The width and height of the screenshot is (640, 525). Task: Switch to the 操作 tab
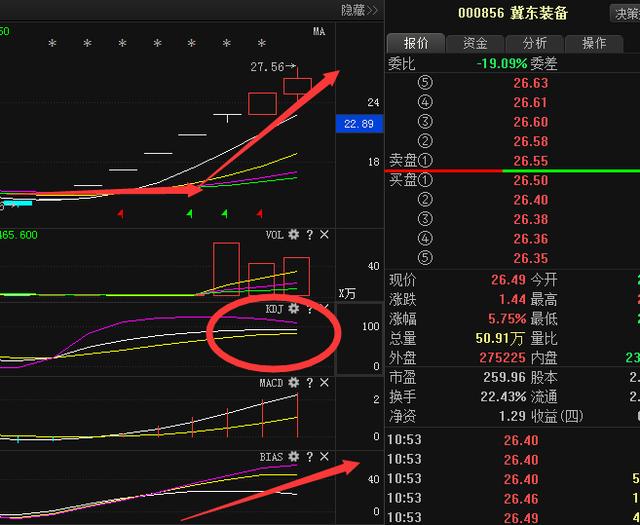(x=594, y=43)
